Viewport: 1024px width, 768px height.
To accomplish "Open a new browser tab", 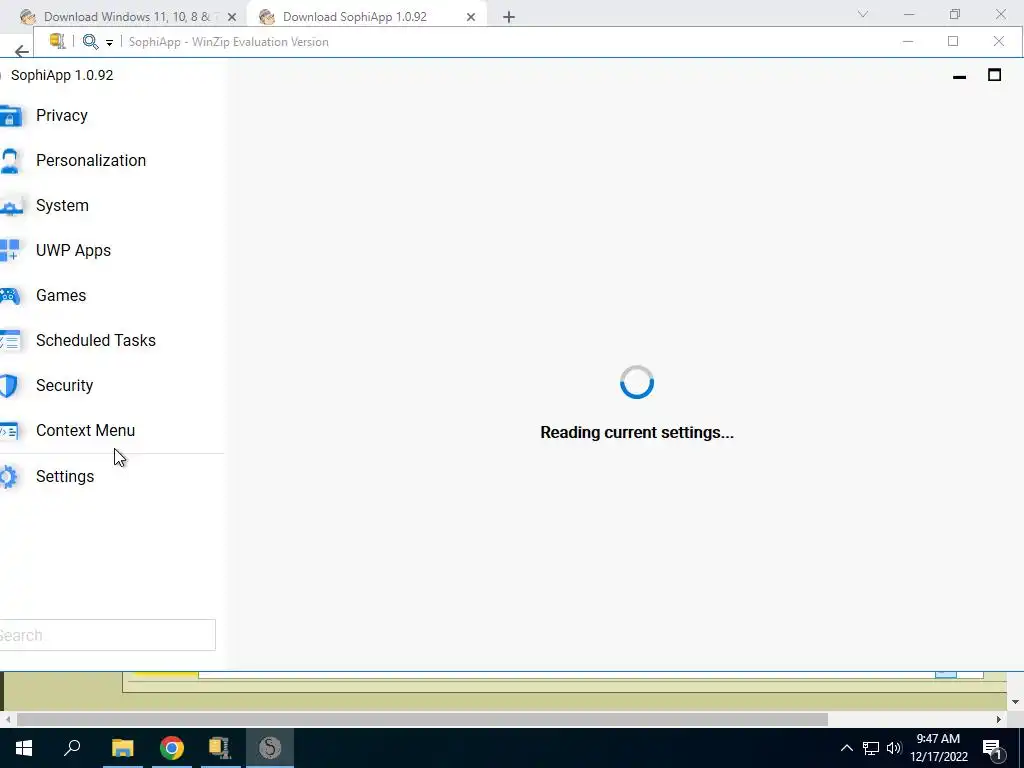I will [x=509, y=17].
